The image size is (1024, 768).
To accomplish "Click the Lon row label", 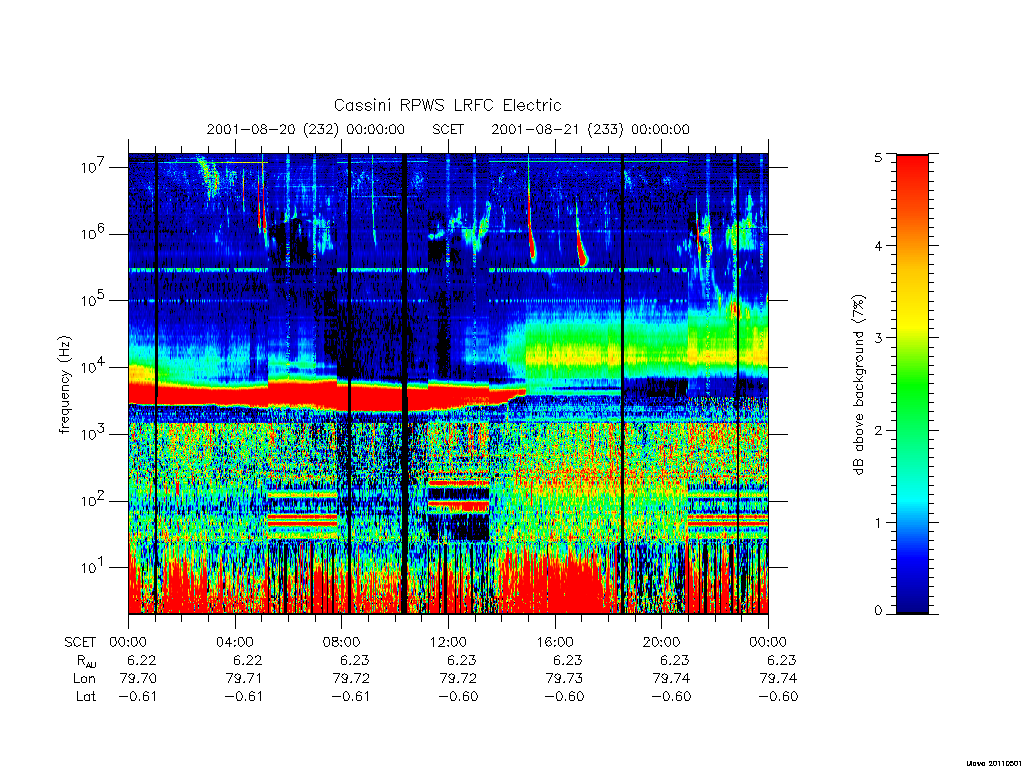I will (x=84, y=679).
